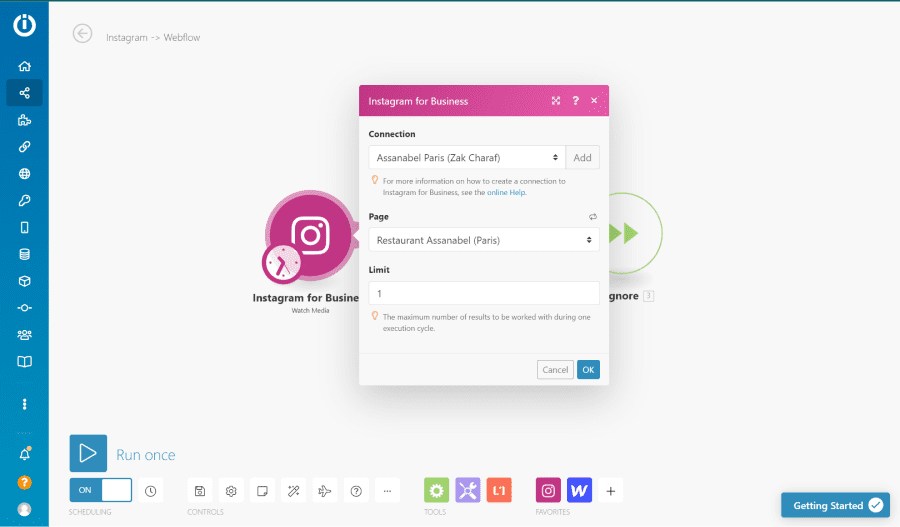Image resolution: width=900 pixels, height=527 pixels.
Task: Open Notes icon in controls
Action: pos(262,491)
